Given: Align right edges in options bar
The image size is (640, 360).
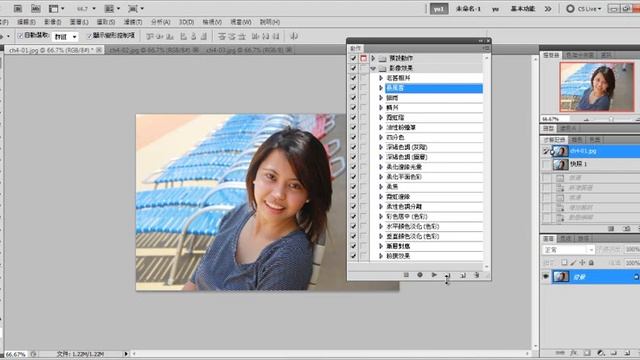Looking at the screenshot, I should pos(204,36).
